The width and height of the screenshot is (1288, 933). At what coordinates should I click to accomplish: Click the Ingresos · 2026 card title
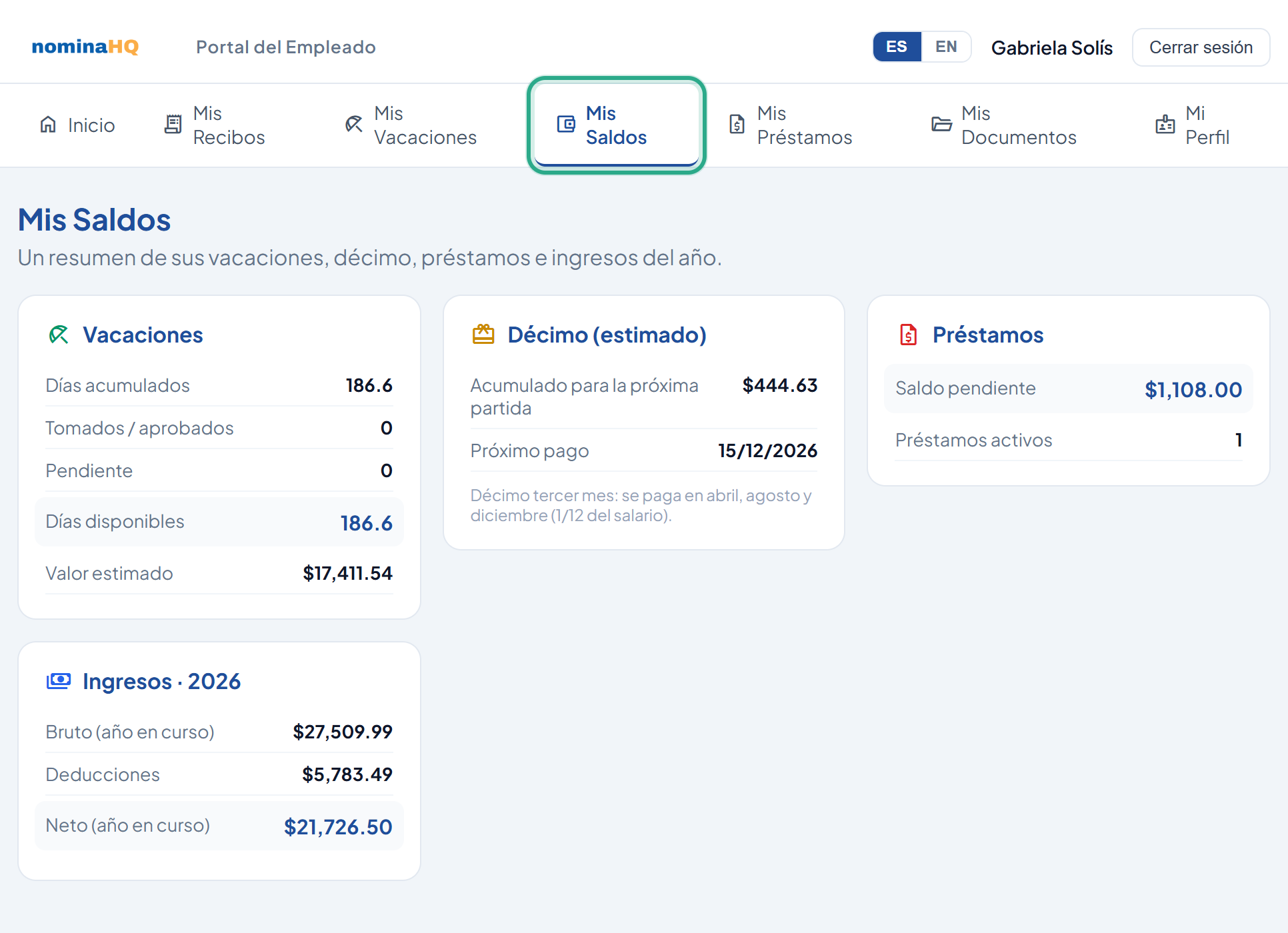click(161, 681)
